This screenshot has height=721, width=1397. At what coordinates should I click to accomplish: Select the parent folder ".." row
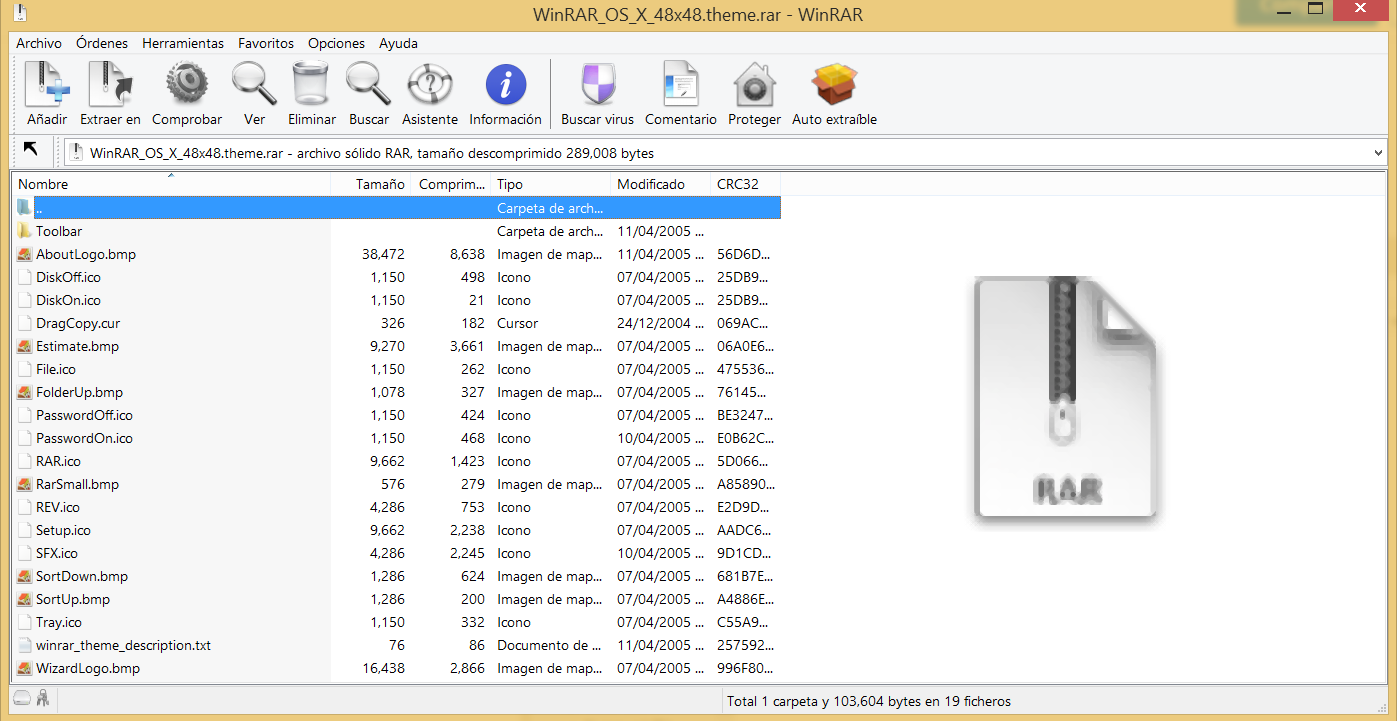[x=397, y=208]
